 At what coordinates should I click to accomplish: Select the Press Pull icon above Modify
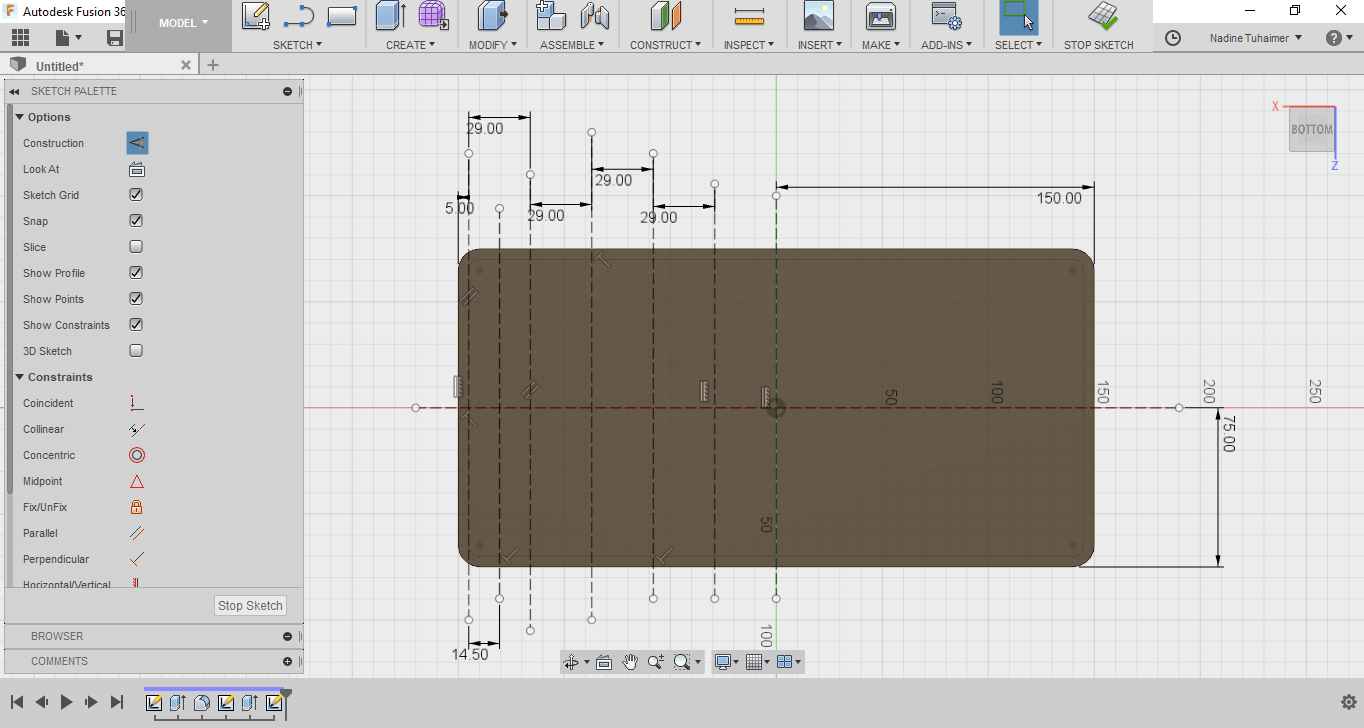pos(491,15)
